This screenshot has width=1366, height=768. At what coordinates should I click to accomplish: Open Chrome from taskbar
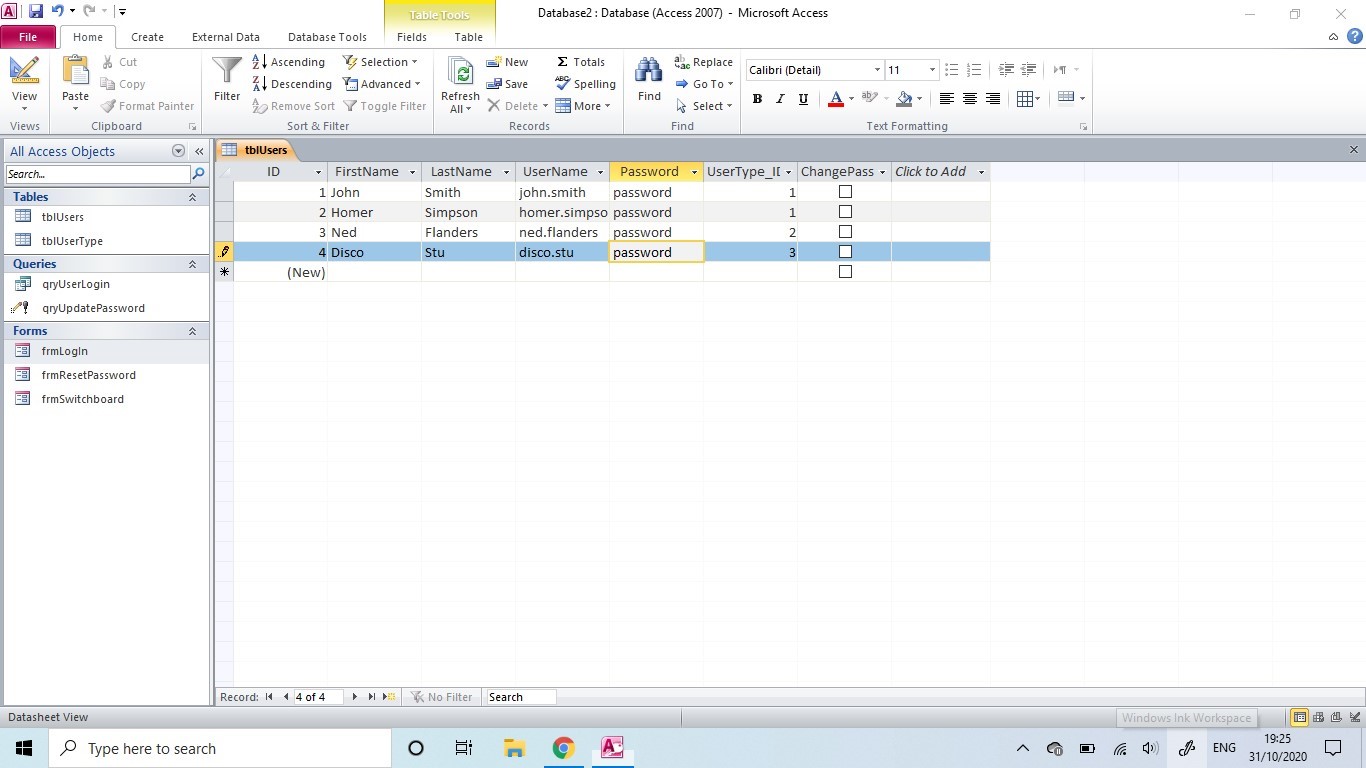(563, 748)
